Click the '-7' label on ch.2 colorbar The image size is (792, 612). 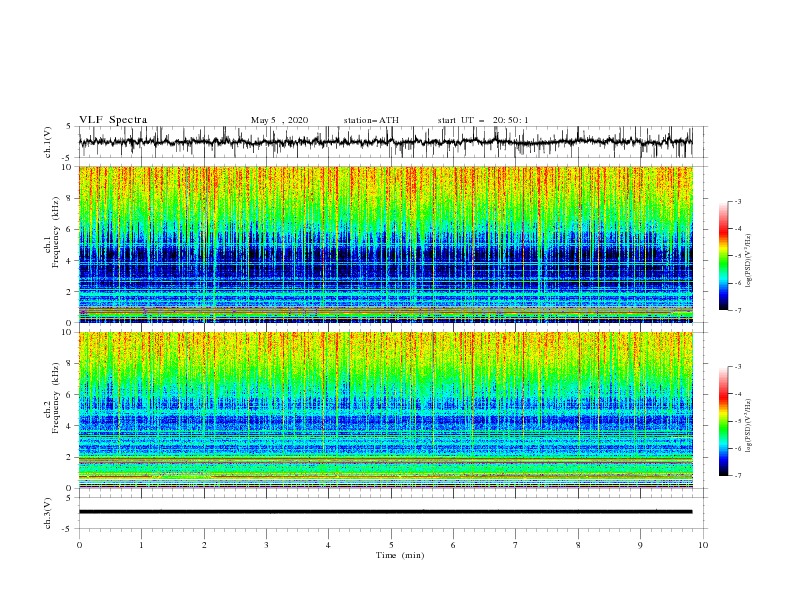click(738, 476)
